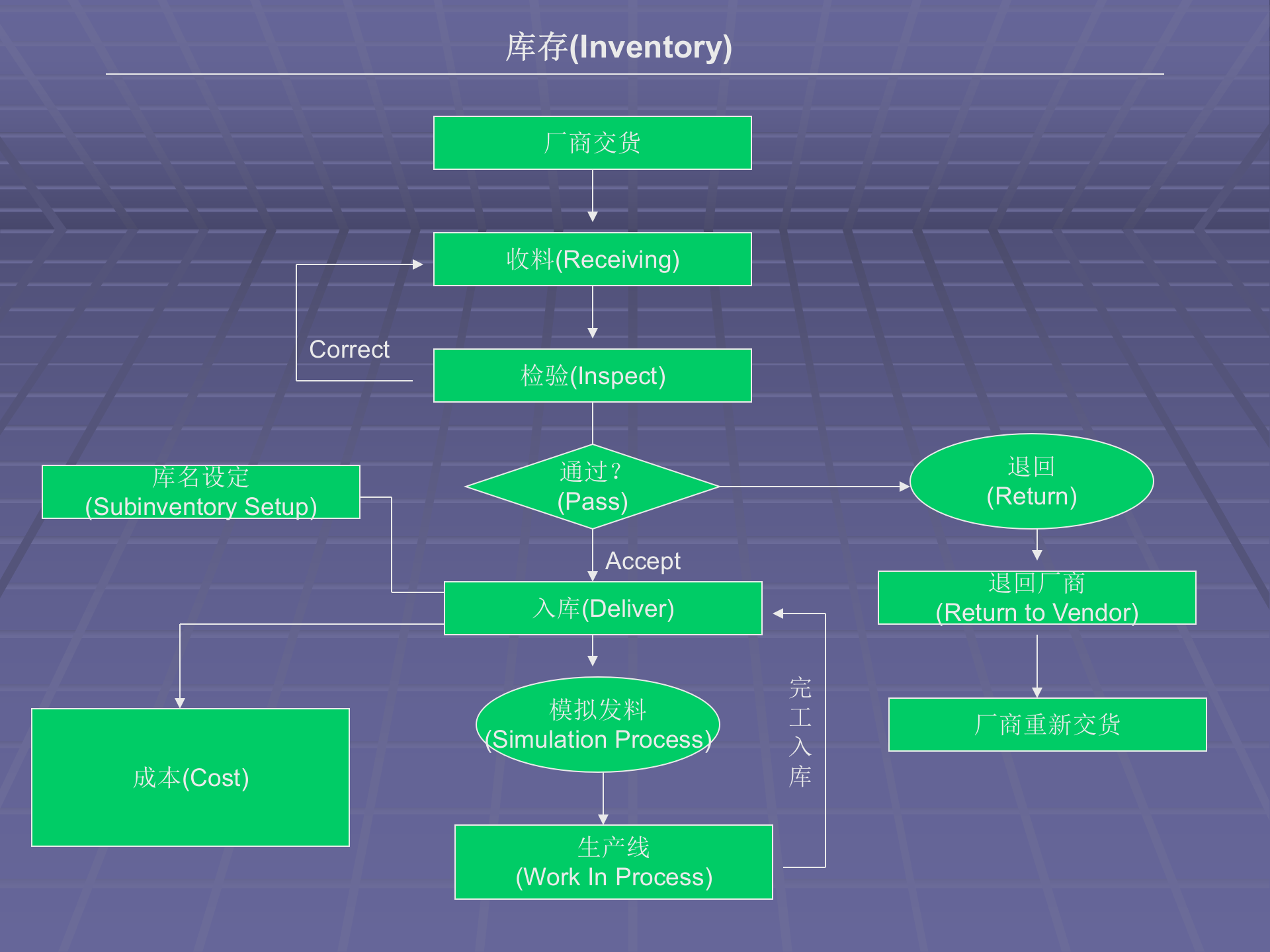Select the Correct loop label

pyautogui.click(x=349, y=349)
